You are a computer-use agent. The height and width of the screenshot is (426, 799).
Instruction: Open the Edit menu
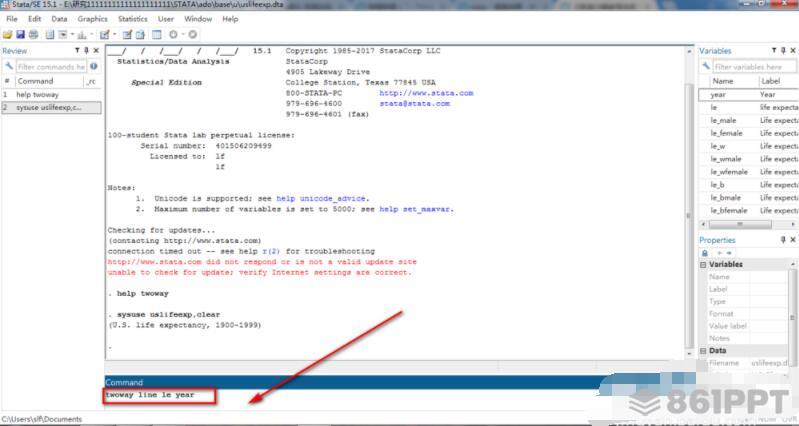(x=35, y=19)
